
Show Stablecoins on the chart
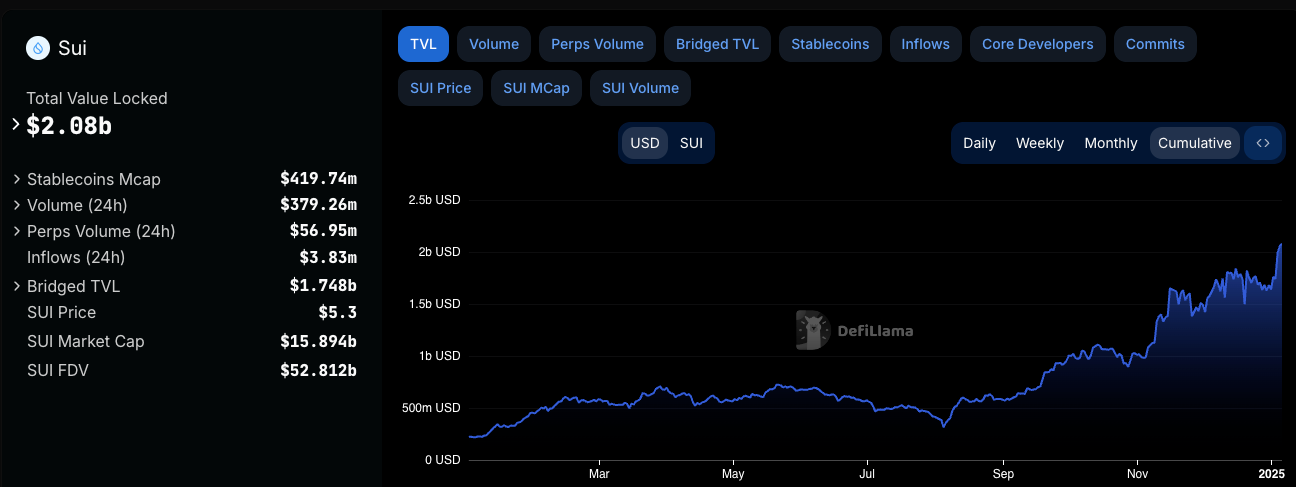click(830, 44)
